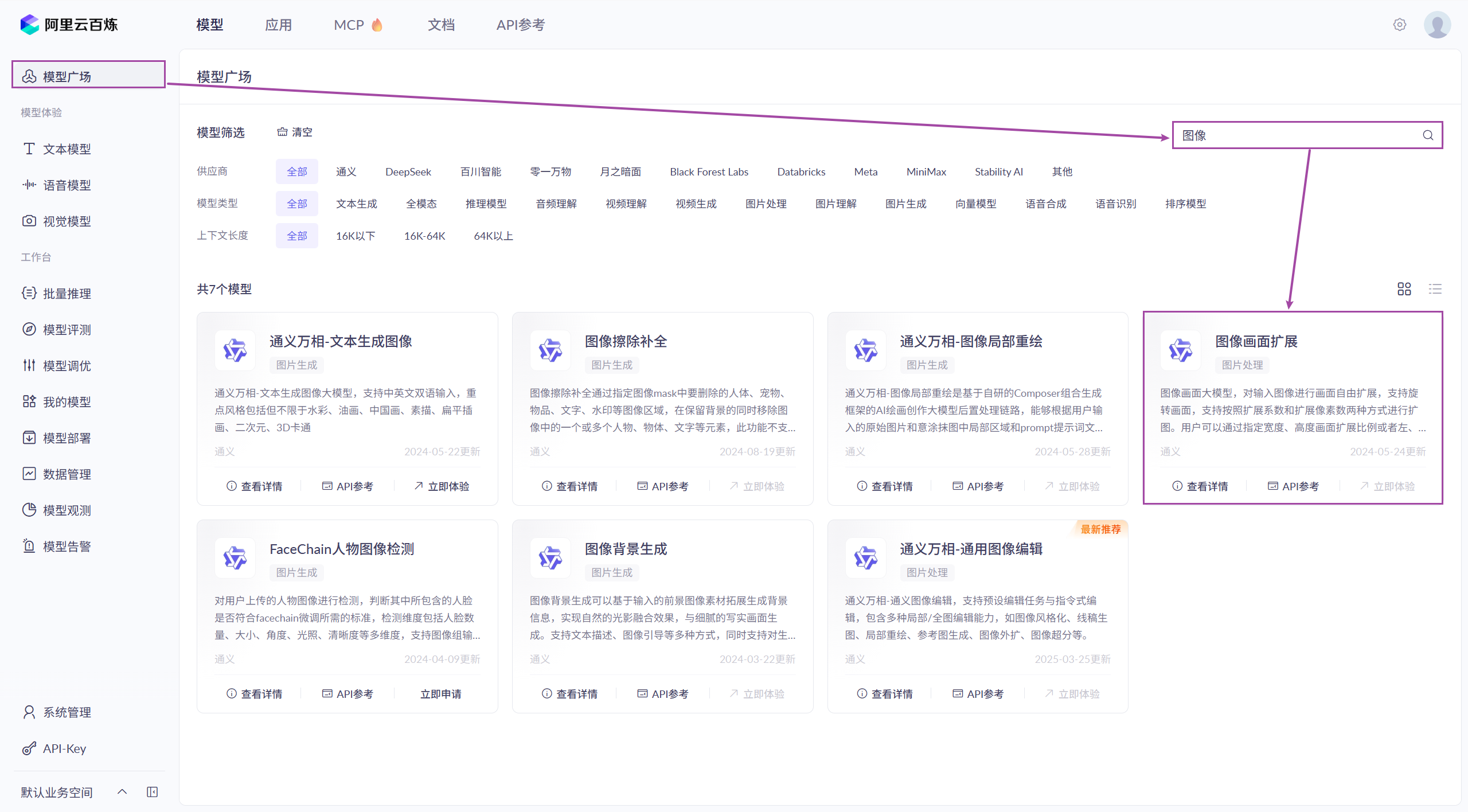Filter model type by 图片生成
Viewport: 1468px width, 812px height.
pos(906,204)
